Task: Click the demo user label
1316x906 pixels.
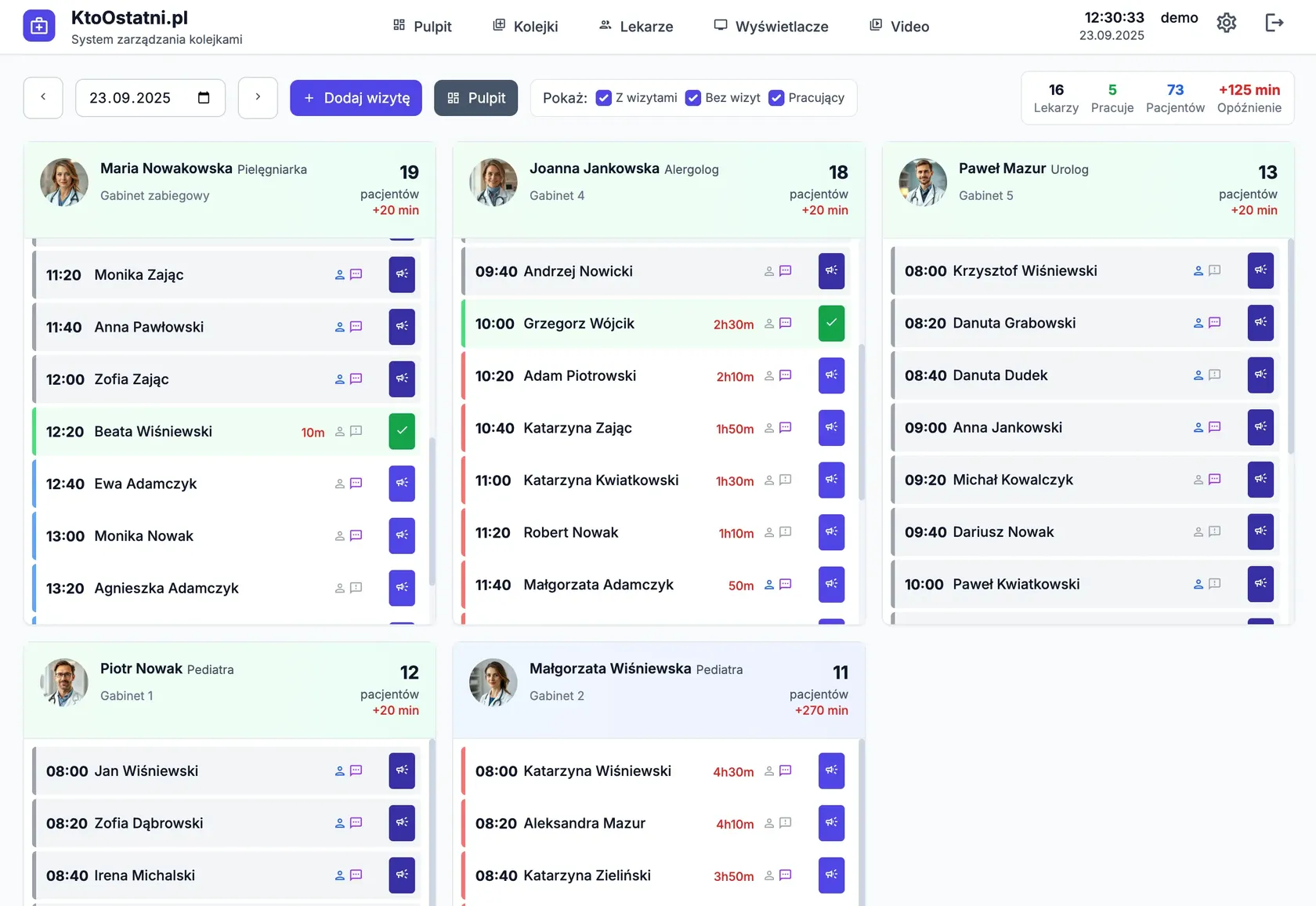Action: (1179, 18)
